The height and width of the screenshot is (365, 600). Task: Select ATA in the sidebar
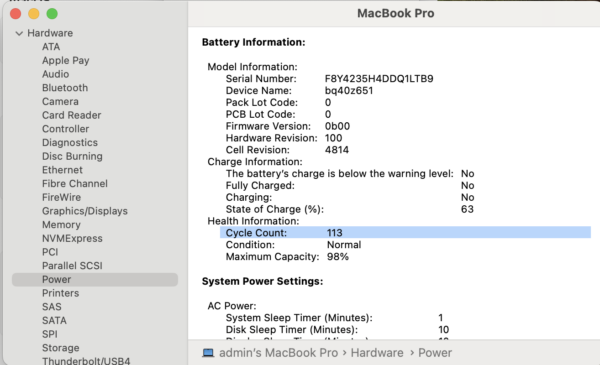(51, 47)
